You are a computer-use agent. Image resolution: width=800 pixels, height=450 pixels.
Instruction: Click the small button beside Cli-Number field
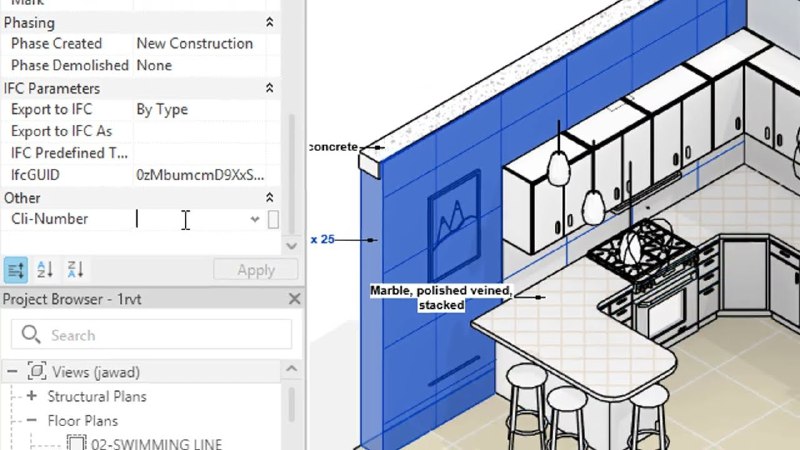pyautogui.click(x=273, y=219)
